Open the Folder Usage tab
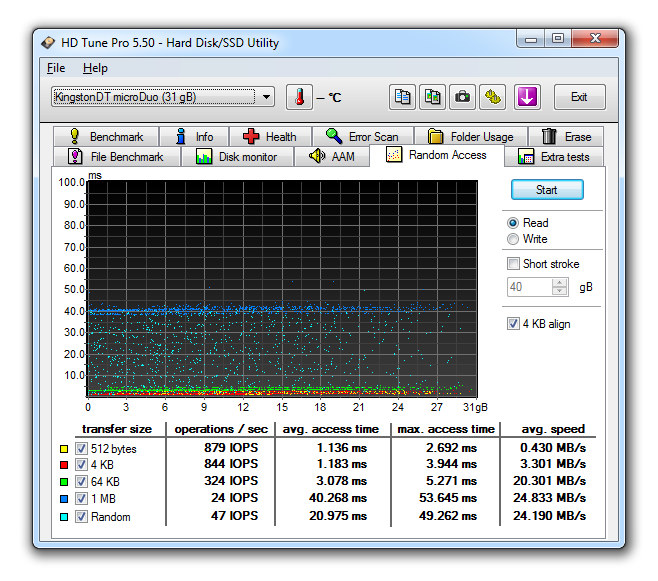658x581 pixels. [471, 136]
